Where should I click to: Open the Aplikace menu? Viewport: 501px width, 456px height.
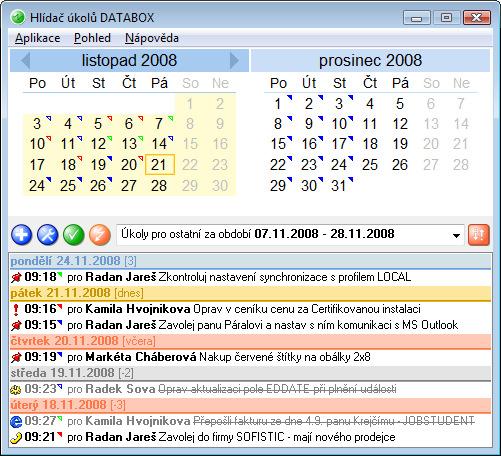pyautogui.click(x=38, y=38)
